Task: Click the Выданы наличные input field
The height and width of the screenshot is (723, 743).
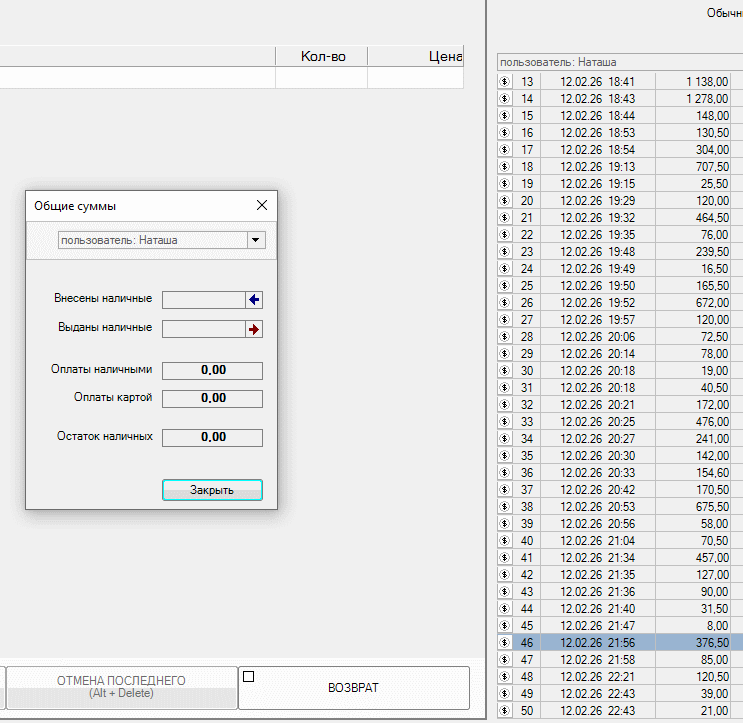Action: [x=203, y=329]
